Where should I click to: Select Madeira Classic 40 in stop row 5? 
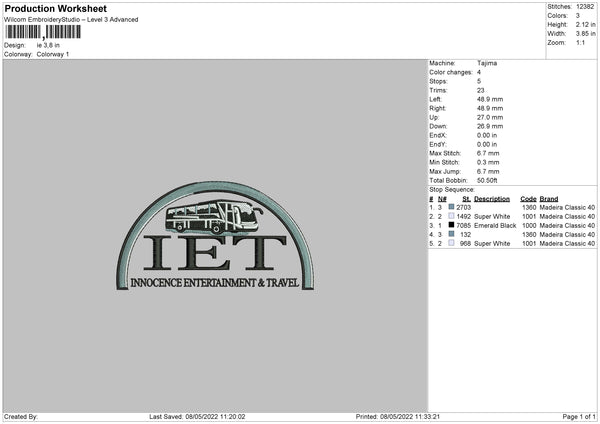tap(567, 243)
